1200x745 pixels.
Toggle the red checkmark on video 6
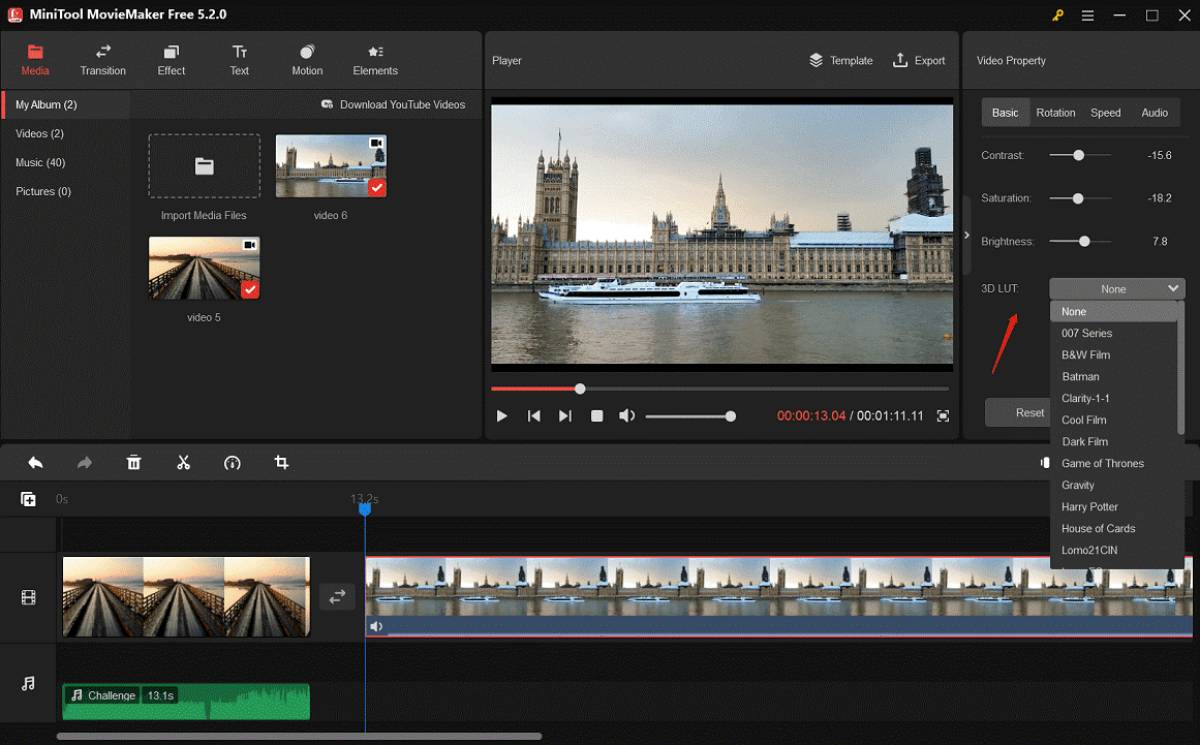377,188
